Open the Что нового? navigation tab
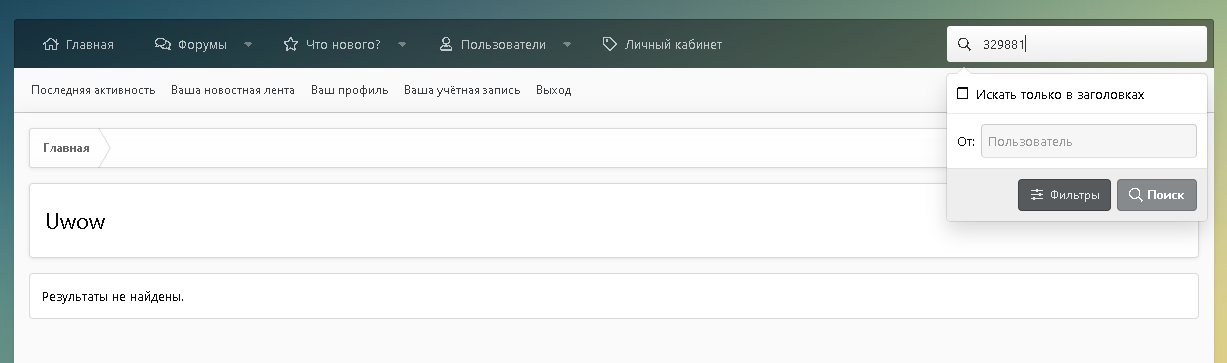This screenshot has width=1227, height=363. point(331,44)
